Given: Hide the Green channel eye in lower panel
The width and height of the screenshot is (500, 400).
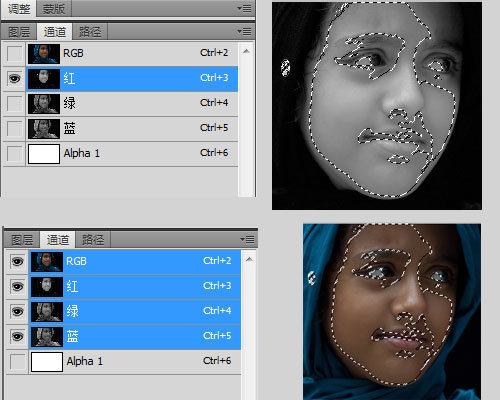Looking at the screenshot, I should tap(17, 311).
